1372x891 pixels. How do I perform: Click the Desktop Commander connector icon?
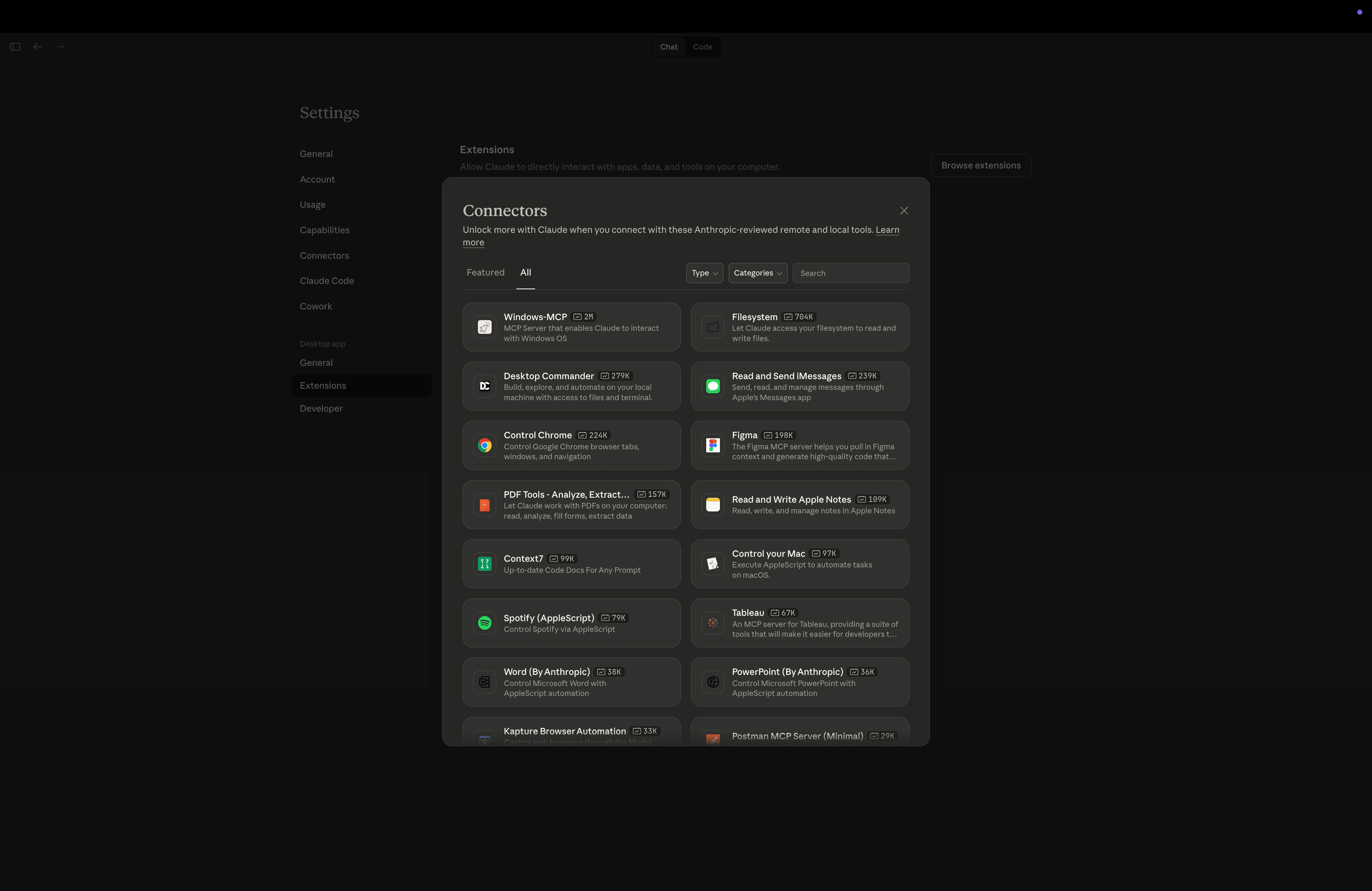coord(485,386)
